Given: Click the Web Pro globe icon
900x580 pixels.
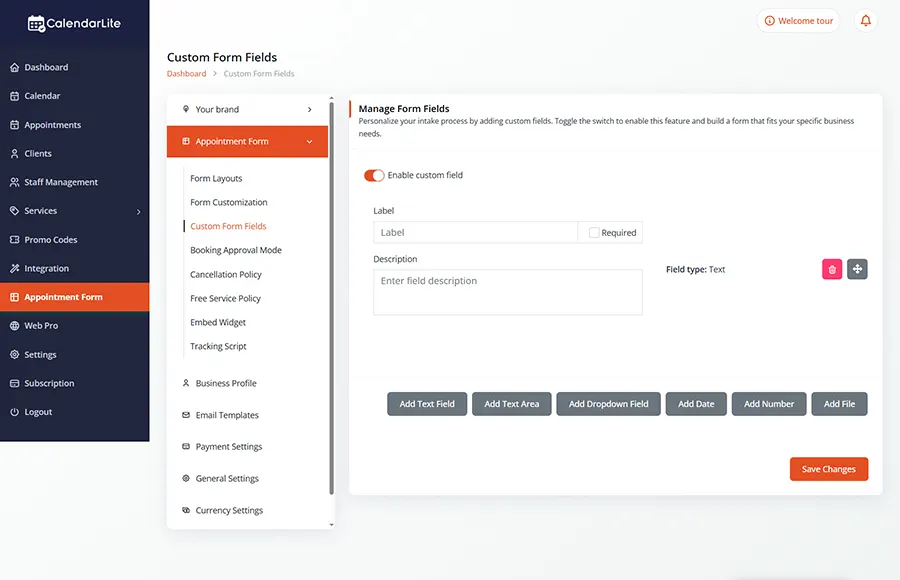Looking at the screenshot, I should (14, 326).
